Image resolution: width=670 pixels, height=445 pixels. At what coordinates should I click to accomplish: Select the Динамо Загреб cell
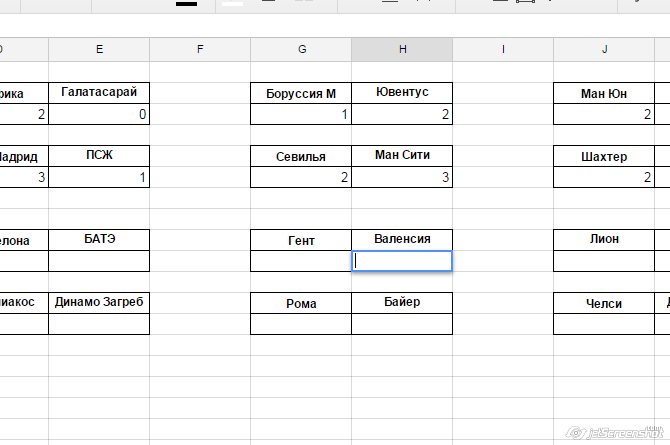[99, 302]
